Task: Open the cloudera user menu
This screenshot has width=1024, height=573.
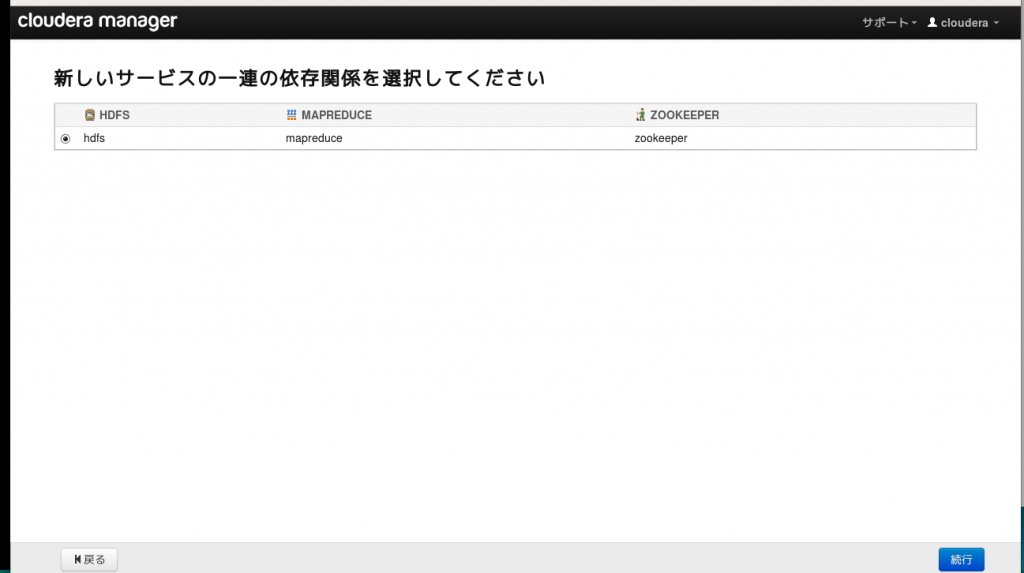Action: [963, 23]
